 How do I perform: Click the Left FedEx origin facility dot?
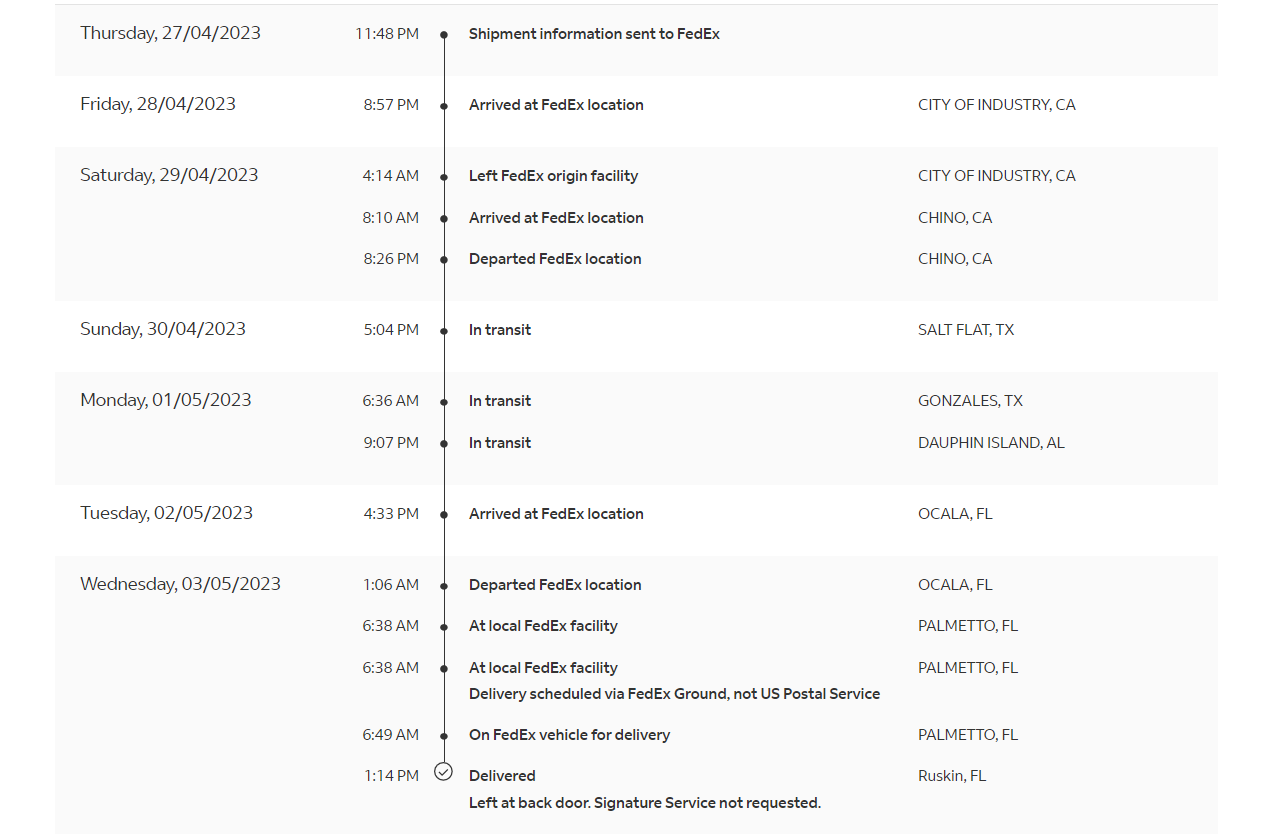(444, 176)
